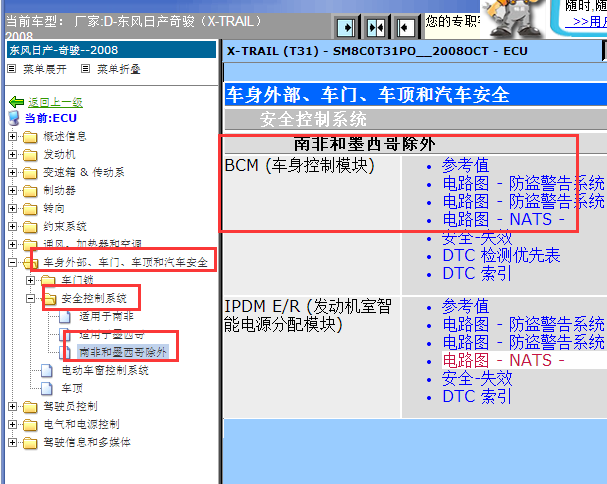Viewport: 607px width, 484px height.
Task: Select the 适用于南非 tree item
Action: point(106,317)
